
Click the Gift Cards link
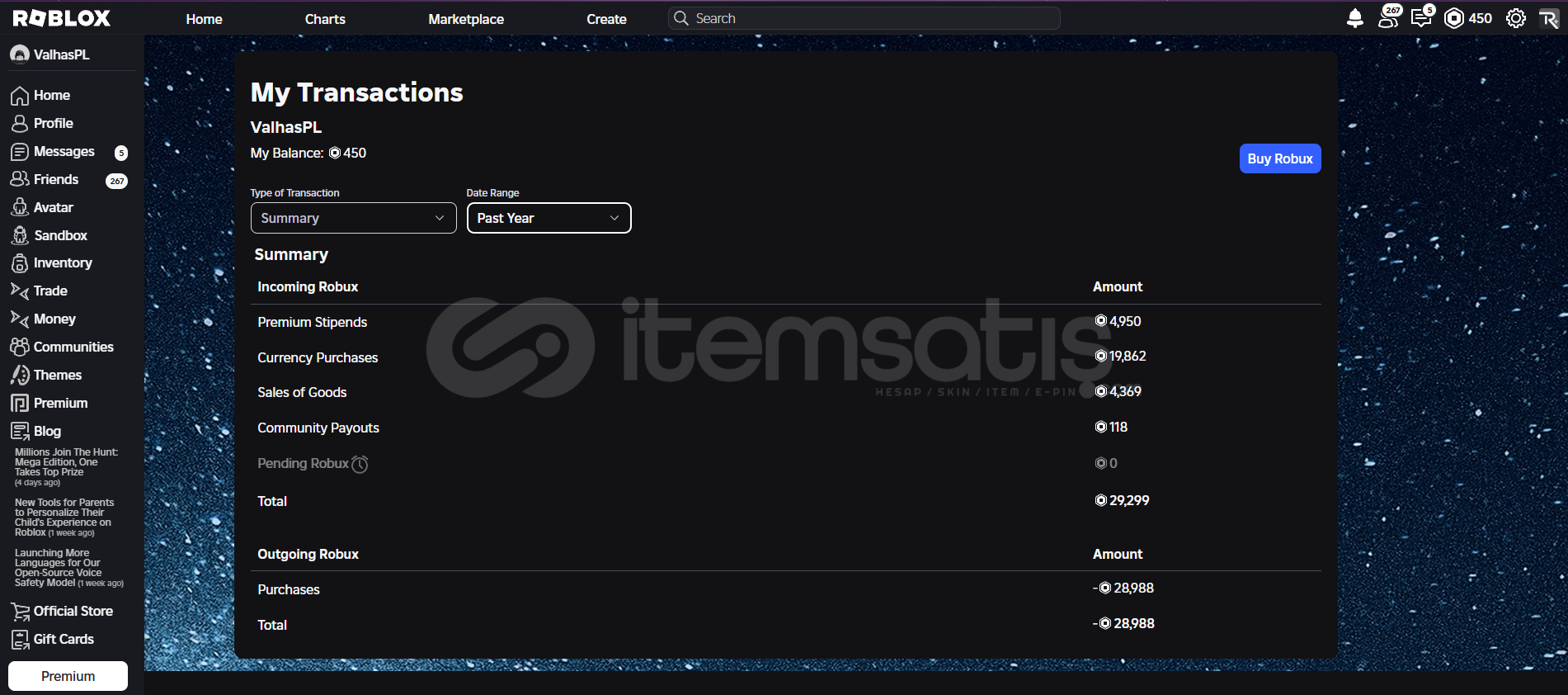click(x=64, y=639)
